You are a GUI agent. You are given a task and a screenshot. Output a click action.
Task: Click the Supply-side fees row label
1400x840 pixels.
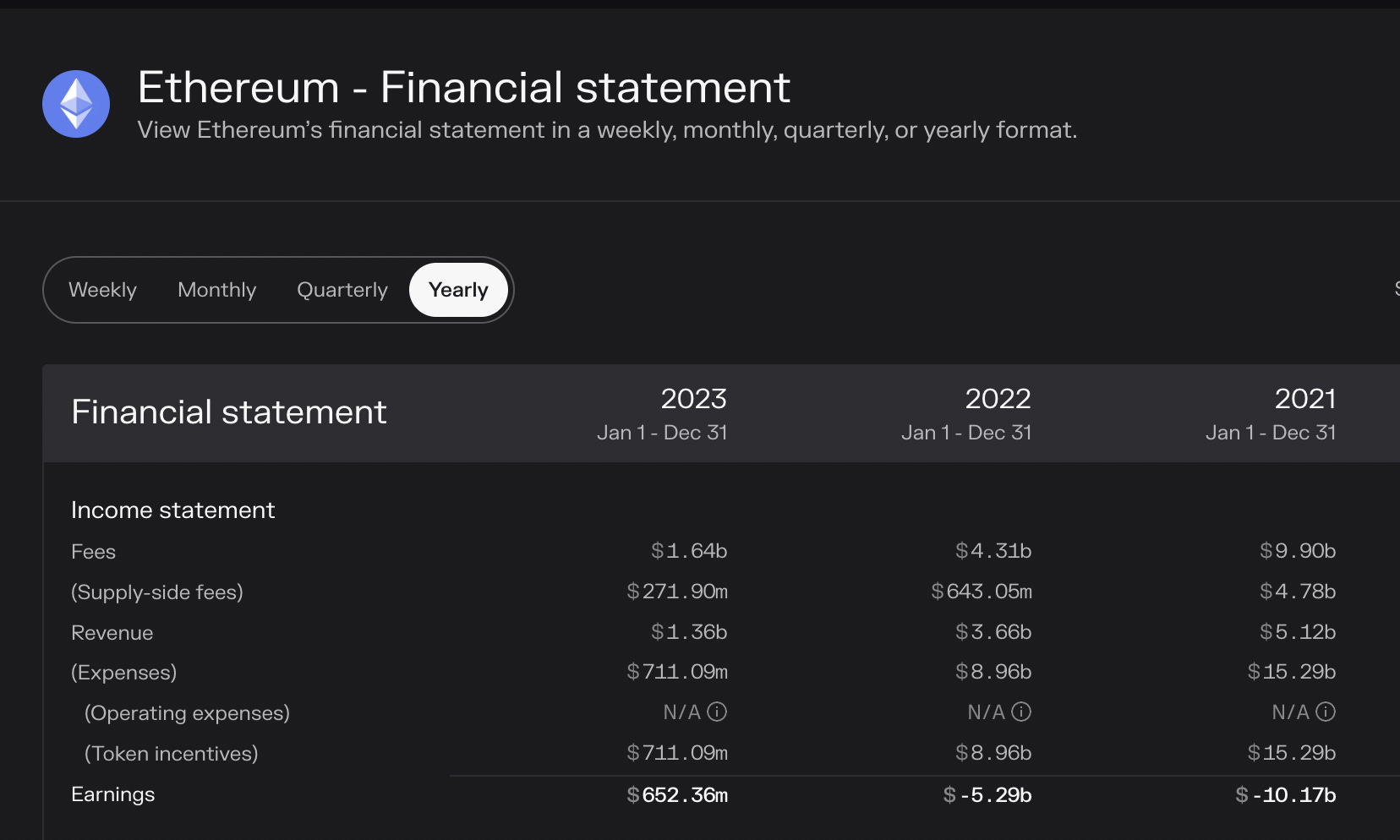157,592
